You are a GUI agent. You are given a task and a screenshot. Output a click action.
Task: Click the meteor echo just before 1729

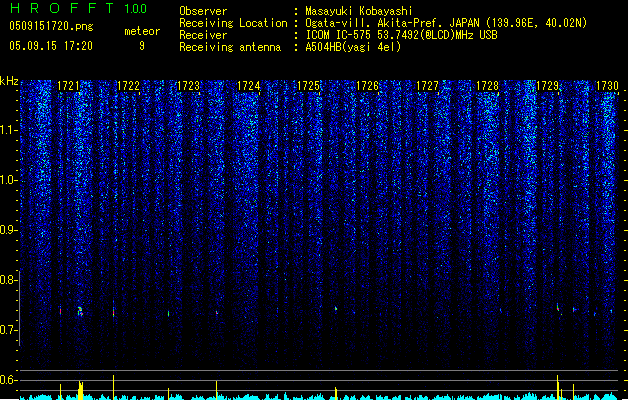[558, 308]
